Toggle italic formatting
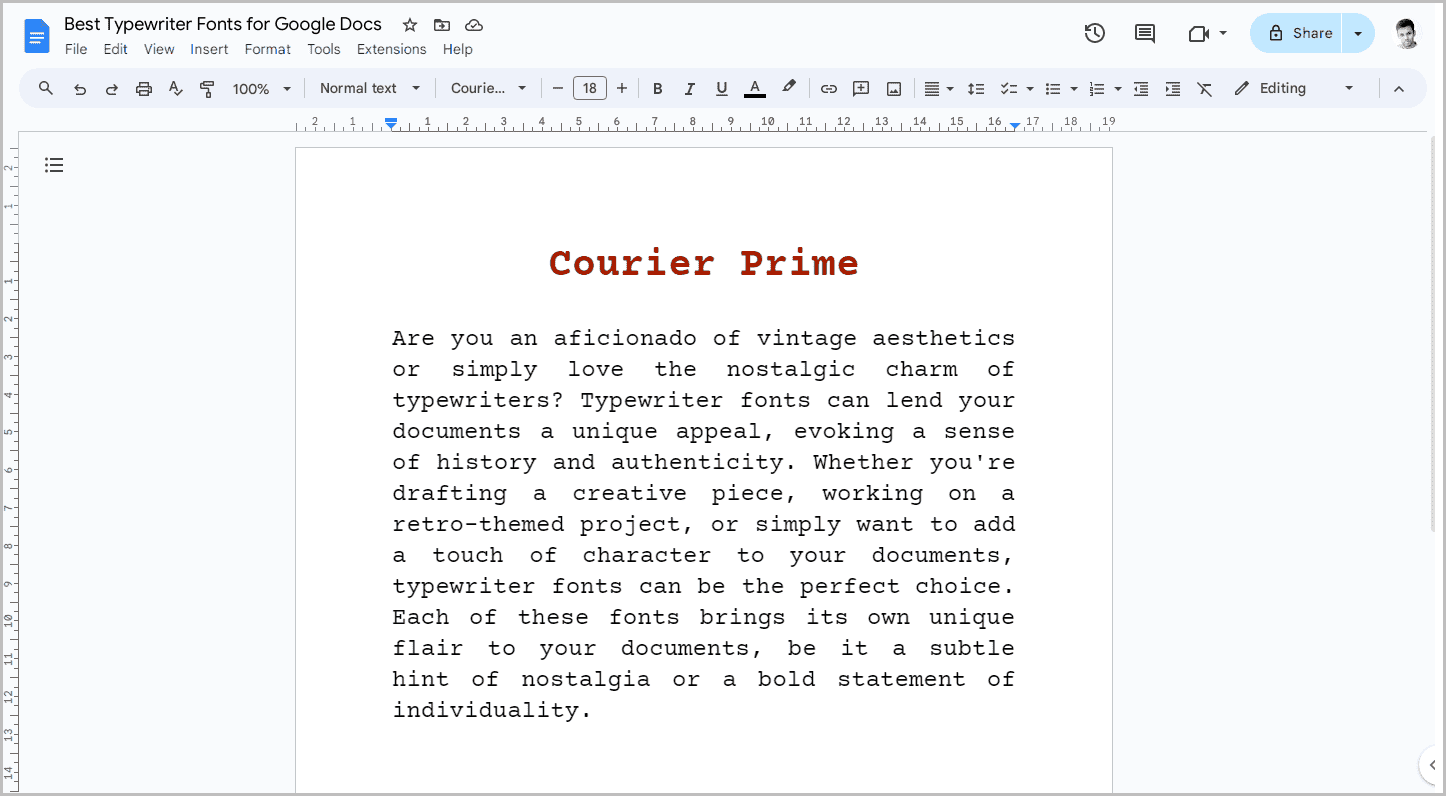This screenshot has width=1446, height=796. [x=690, y=89]
